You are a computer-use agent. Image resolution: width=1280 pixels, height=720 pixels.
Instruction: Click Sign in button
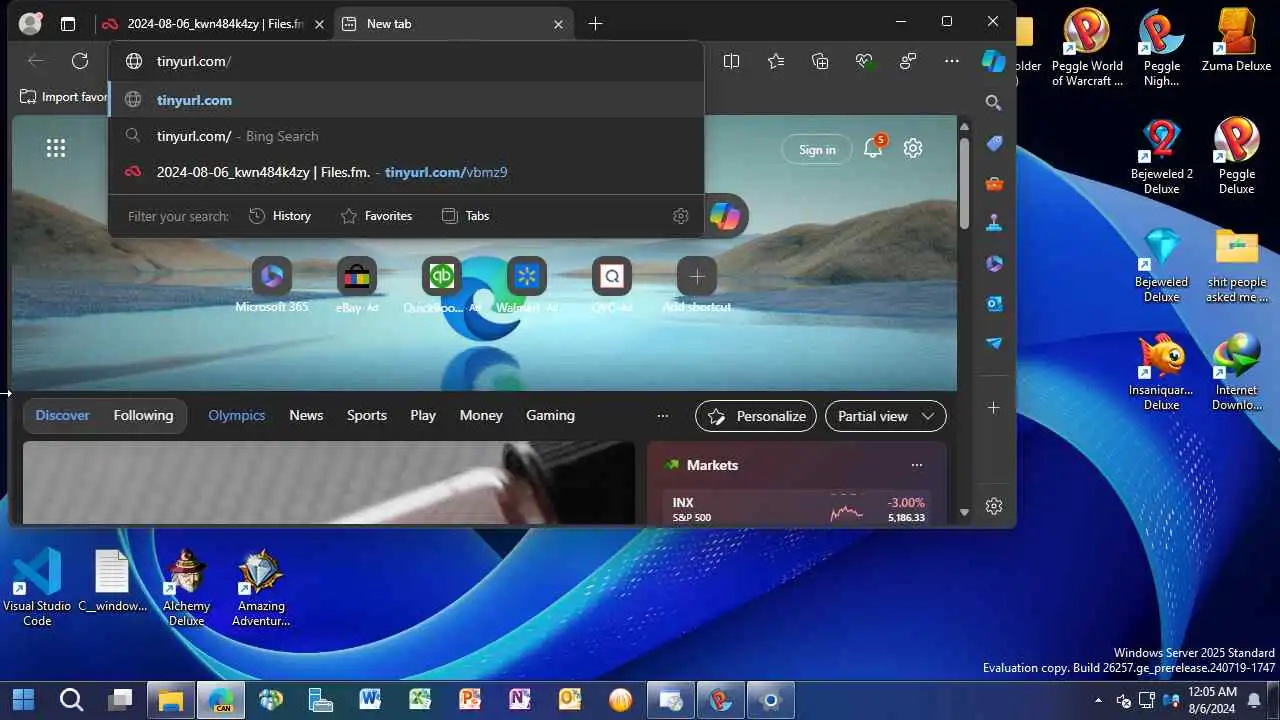[x=817, y=150]
